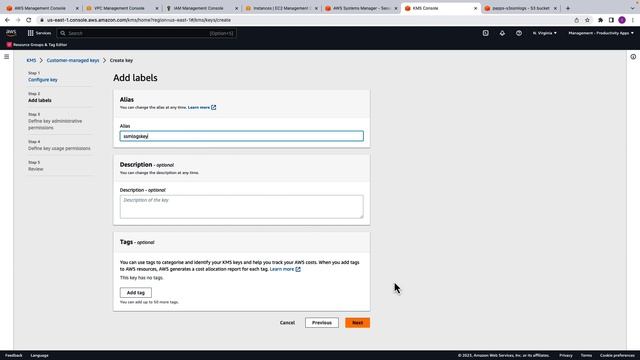The height and width of the screenshot is (360, 640).
Task: Open Cookie preferences in footer
Action: pos(617,356)
